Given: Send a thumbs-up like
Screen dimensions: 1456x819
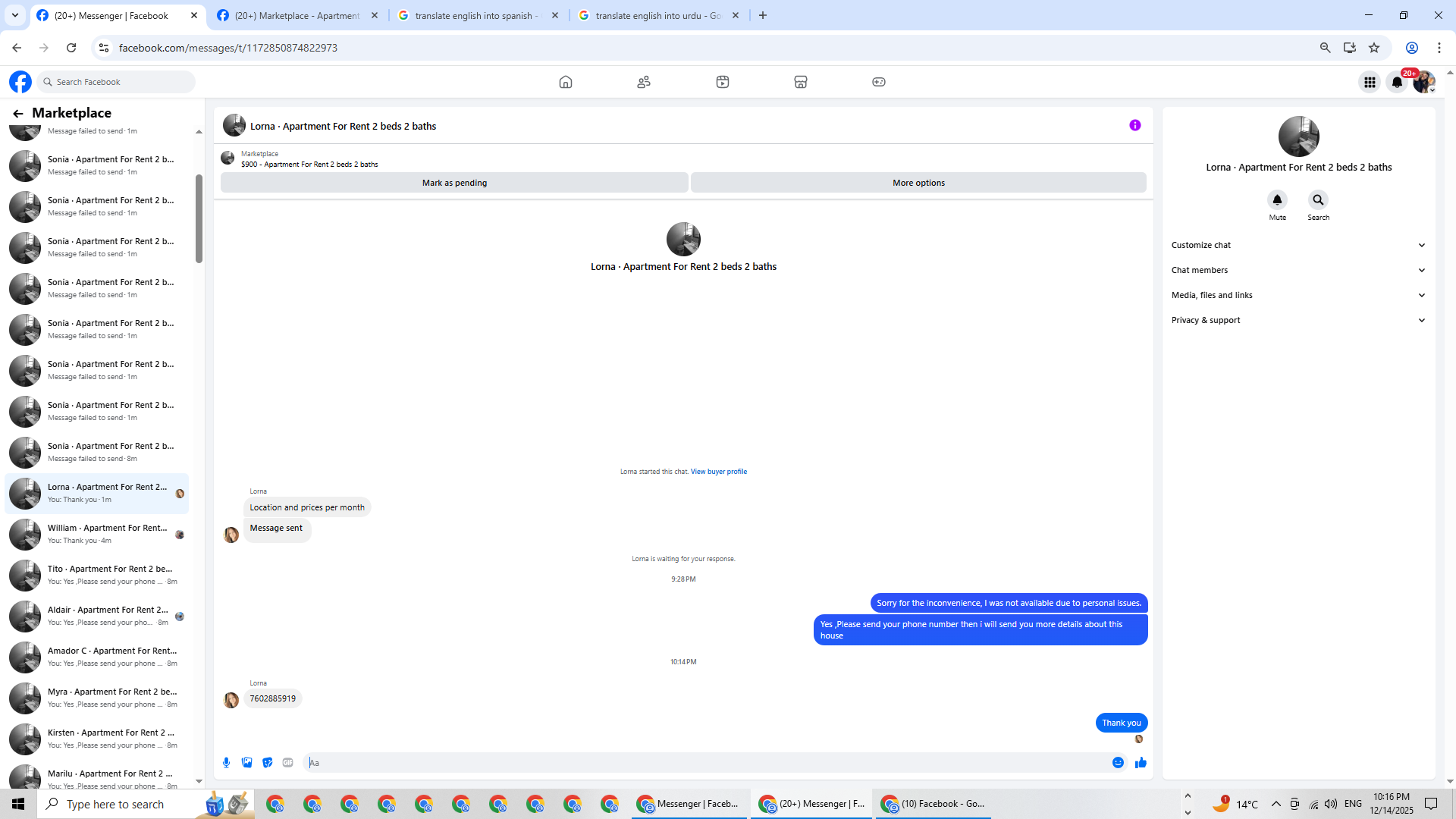Looking at the screenshot, I should click(1141, 763).
